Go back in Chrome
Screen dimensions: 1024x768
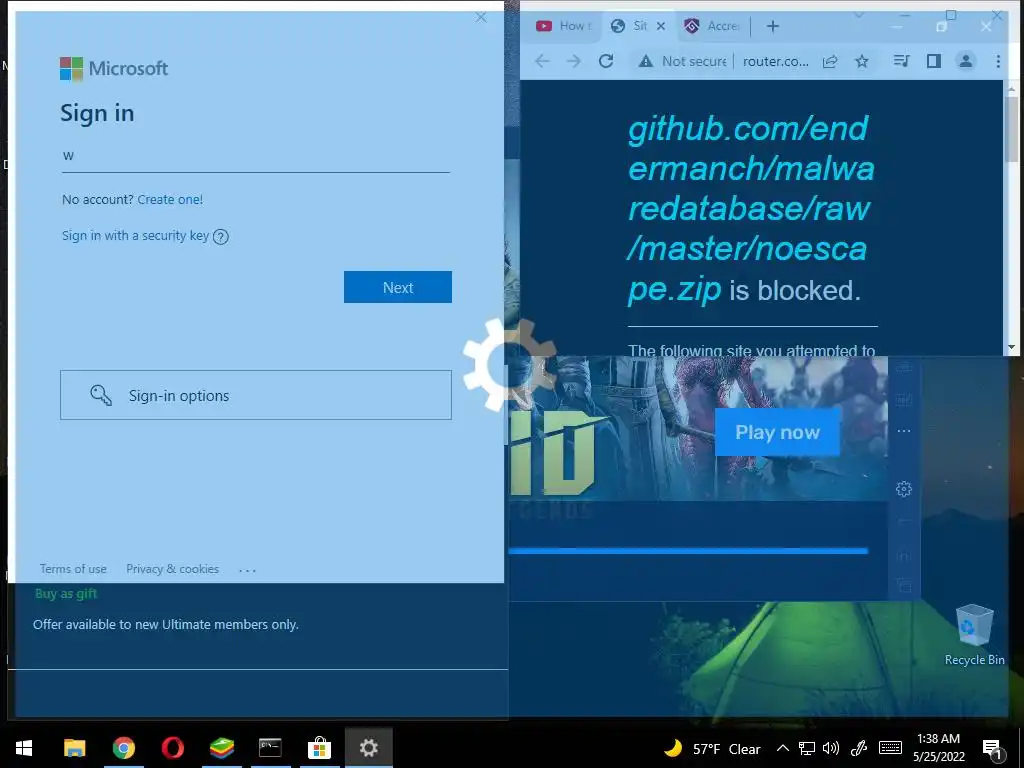(542, 61)
